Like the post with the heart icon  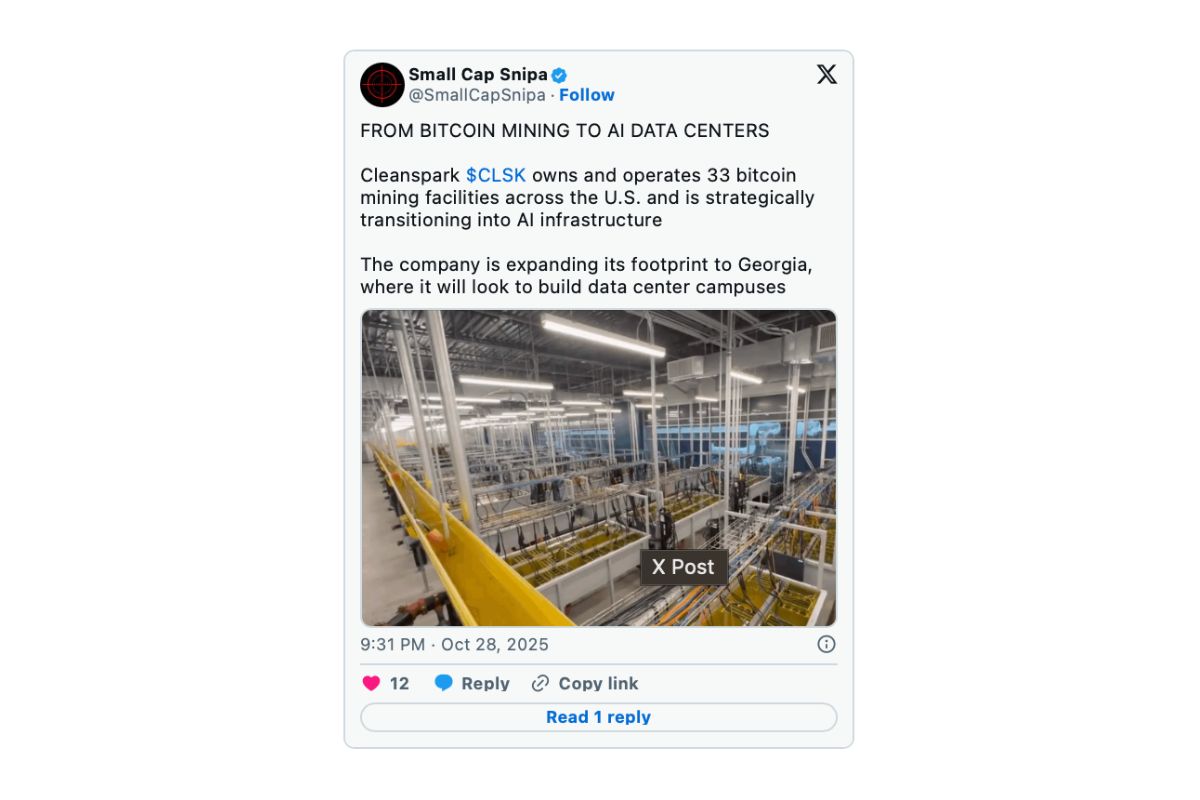(x=372, y=683)
